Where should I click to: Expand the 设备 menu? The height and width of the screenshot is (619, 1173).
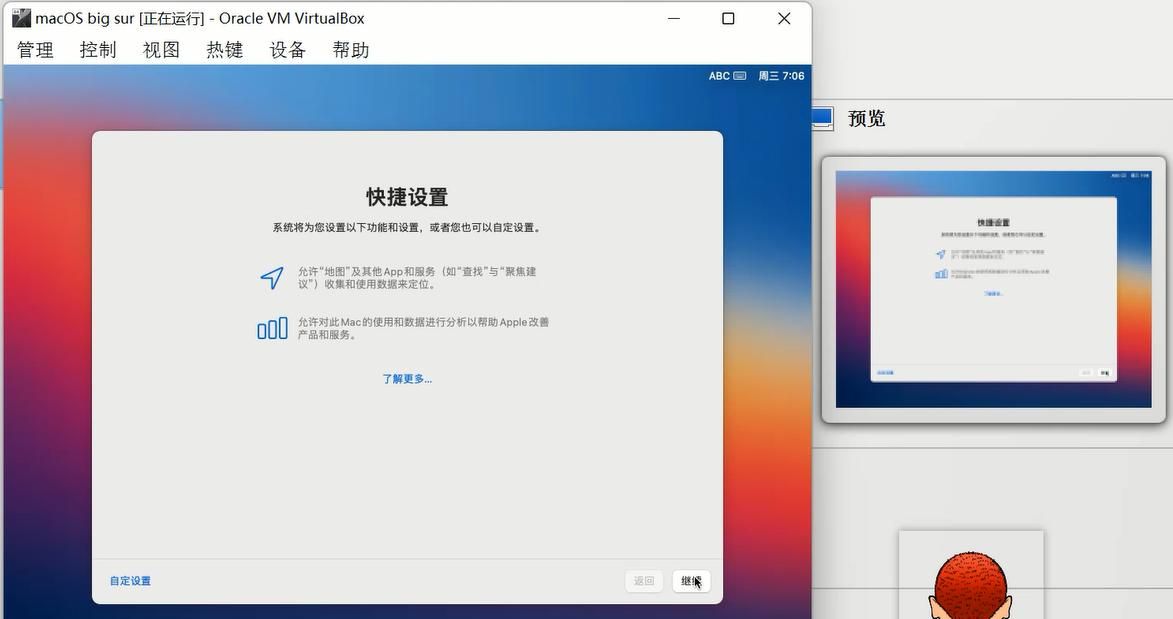[x=287, y=50]
